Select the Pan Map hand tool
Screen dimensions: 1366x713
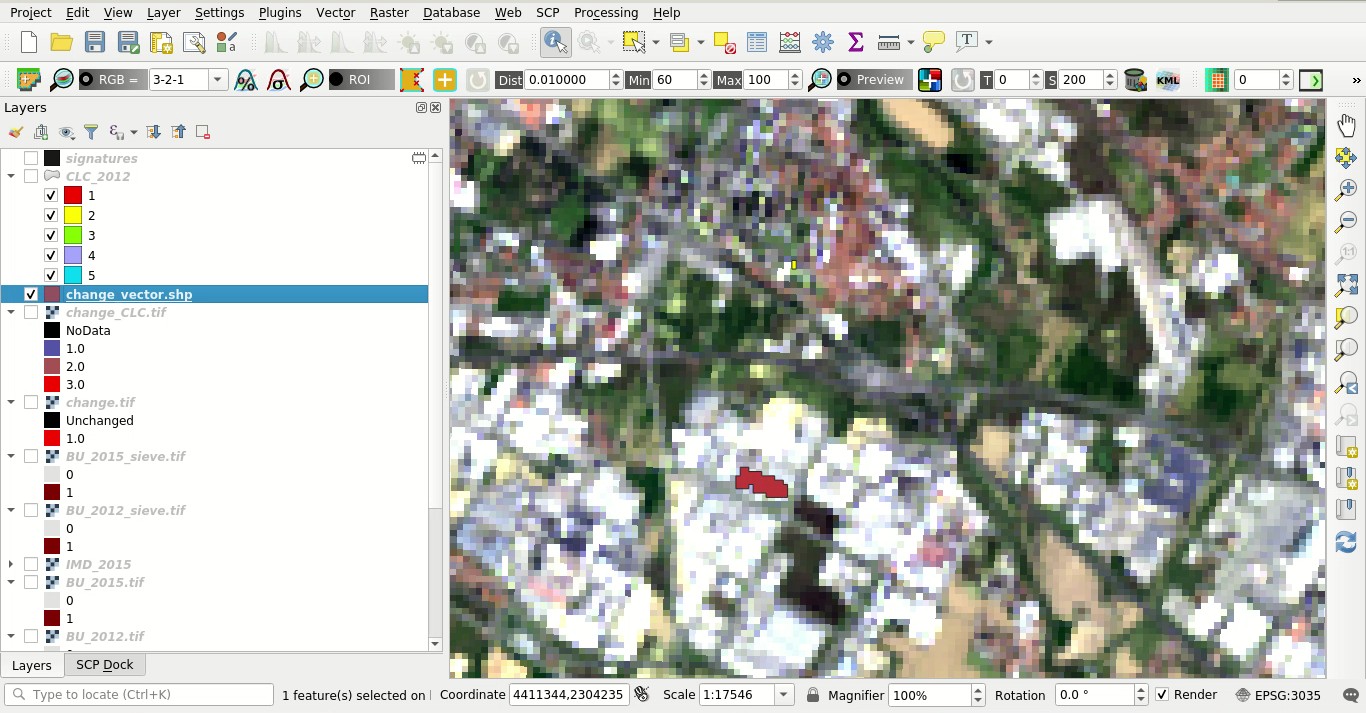[1346, 125]
